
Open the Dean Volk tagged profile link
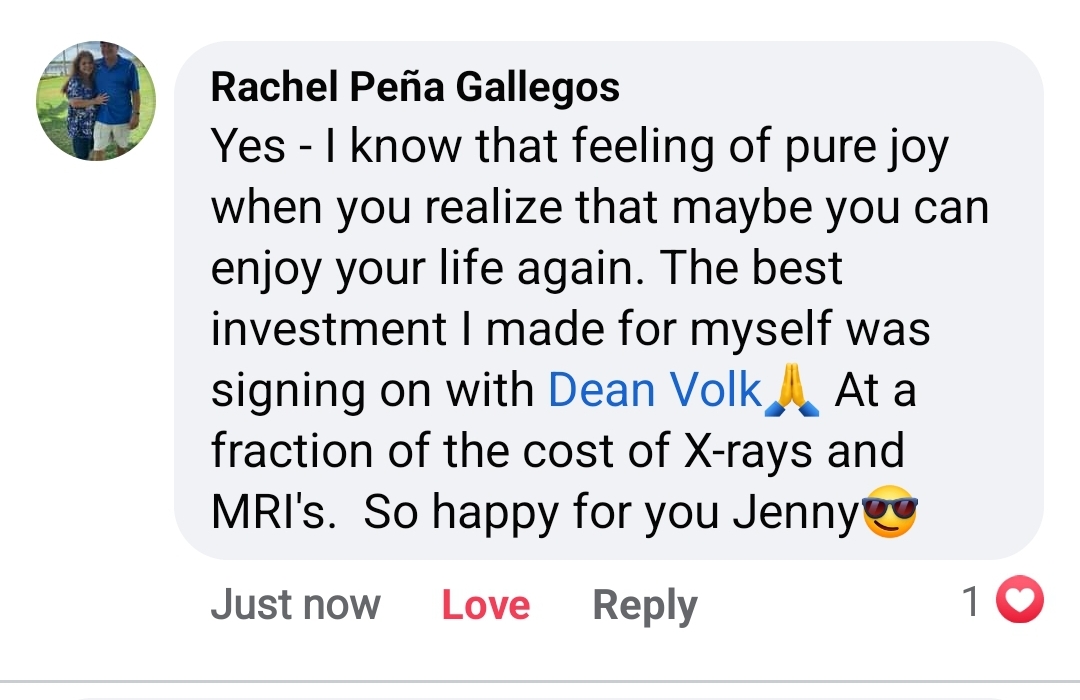[x=651, y=390]
